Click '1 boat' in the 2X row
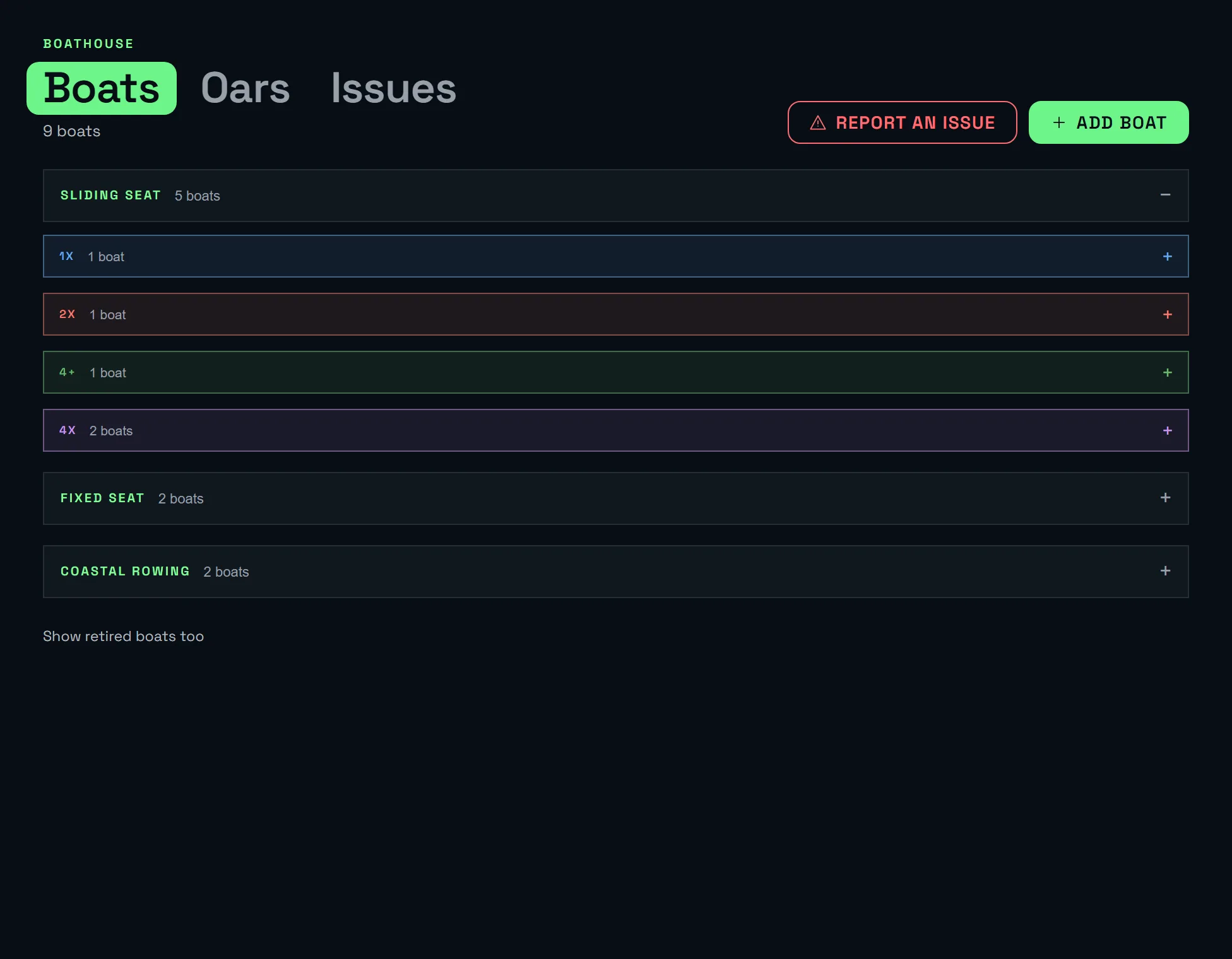Screen dimensions: 1232x959 click(108, 314)
